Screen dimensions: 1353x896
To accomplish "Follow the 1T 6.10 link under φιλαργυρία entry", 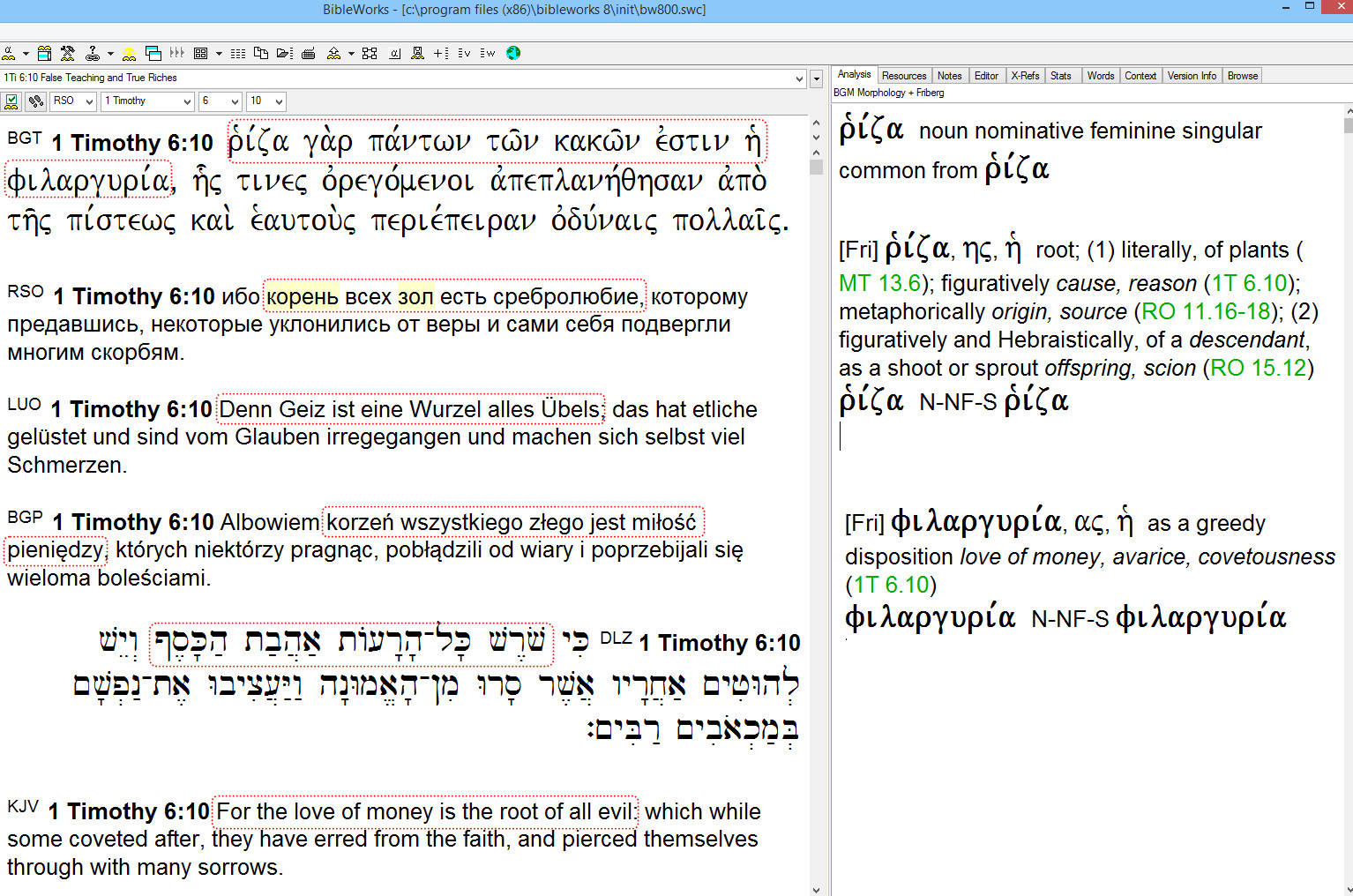I will click(x=891, y=585).
